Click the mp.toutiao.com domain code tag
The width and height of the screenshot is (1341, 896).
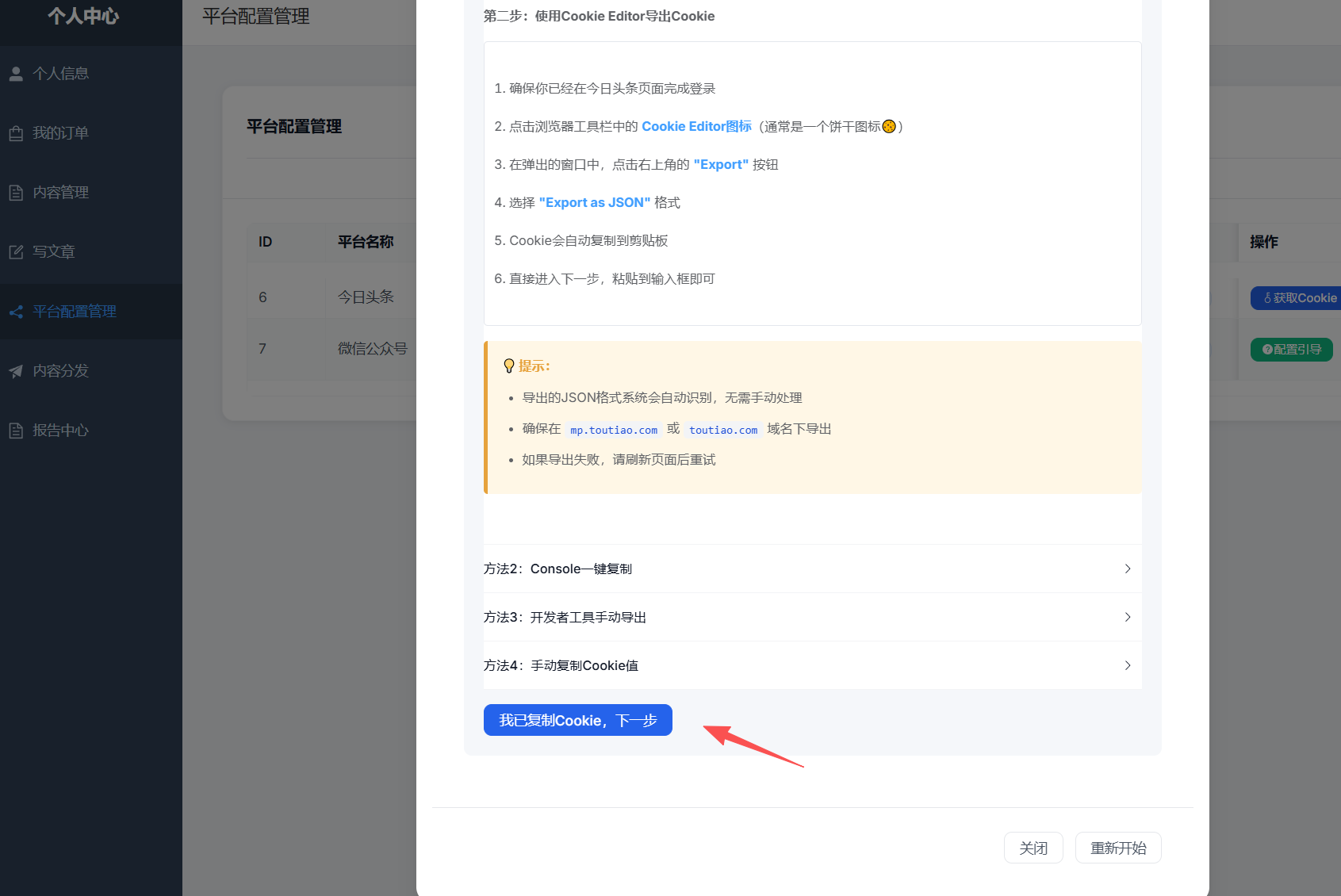point(614,430)
